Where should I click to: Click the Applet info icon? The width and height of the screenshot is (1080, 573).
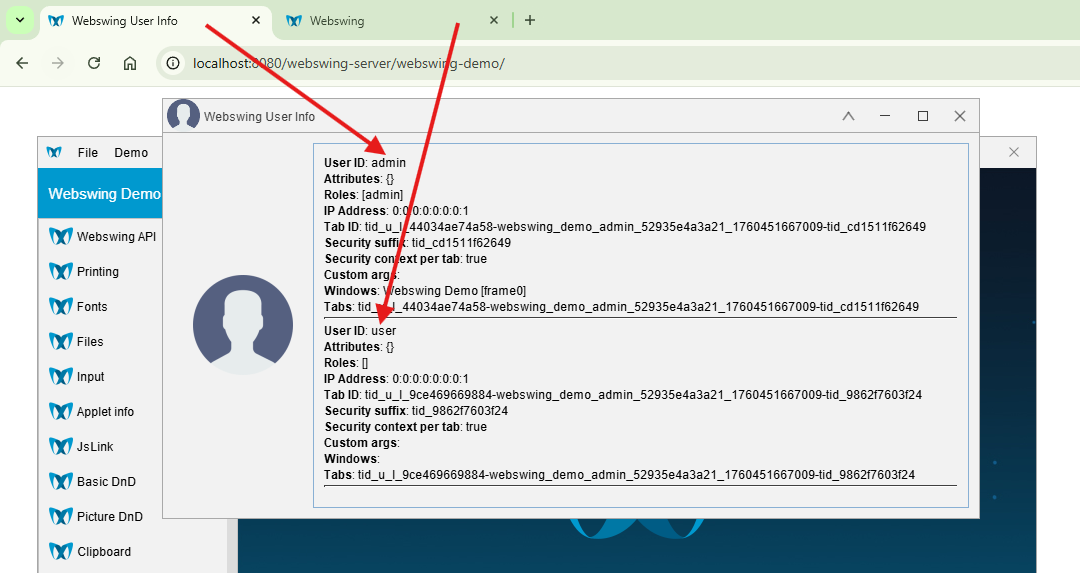tap(61, 412)
